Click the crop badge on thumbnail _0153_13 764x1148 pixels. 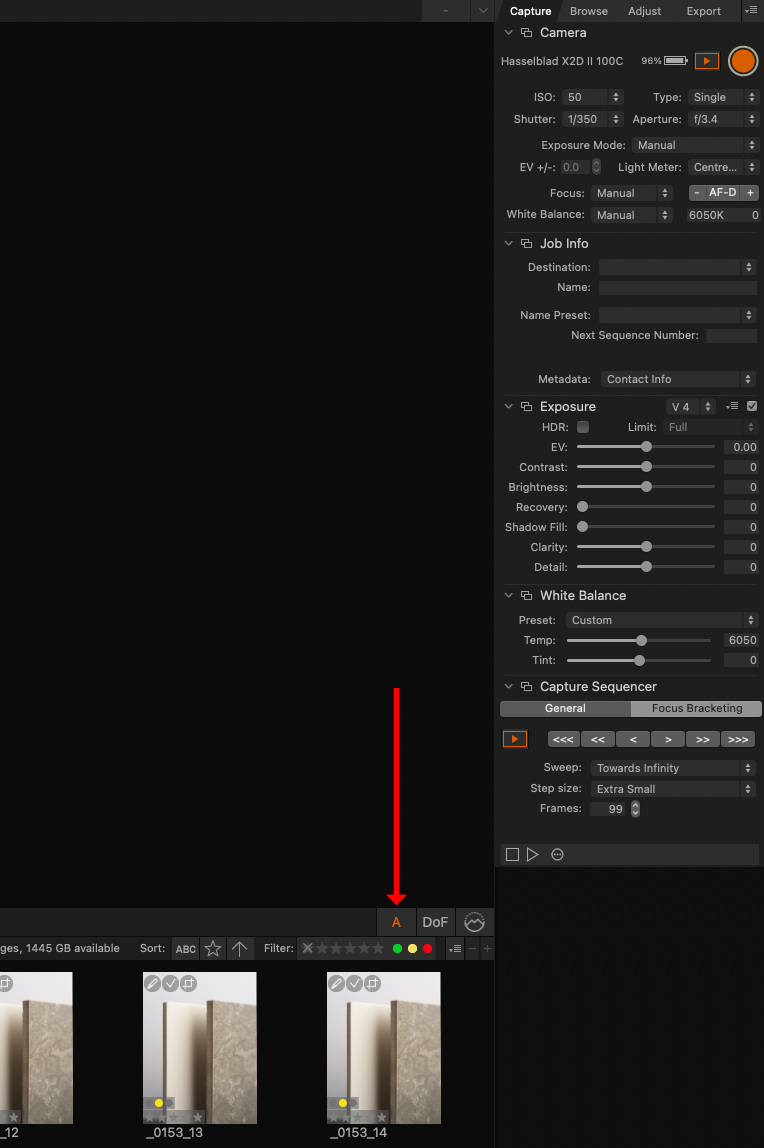coord(189,983)
